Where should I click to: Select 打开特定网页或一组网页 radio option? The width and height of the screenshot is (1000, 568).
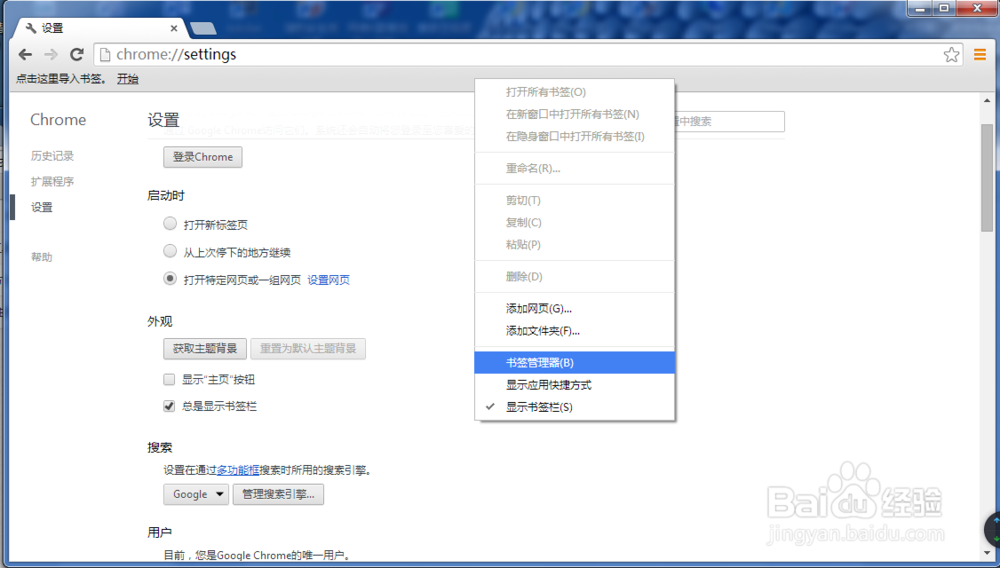170,279
